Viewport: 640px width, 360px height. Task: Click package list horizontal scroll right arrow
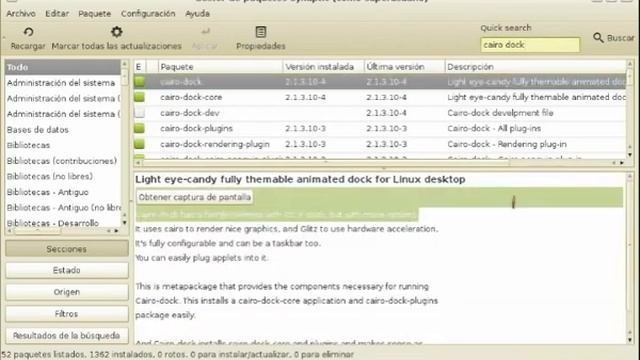[622, 163]
